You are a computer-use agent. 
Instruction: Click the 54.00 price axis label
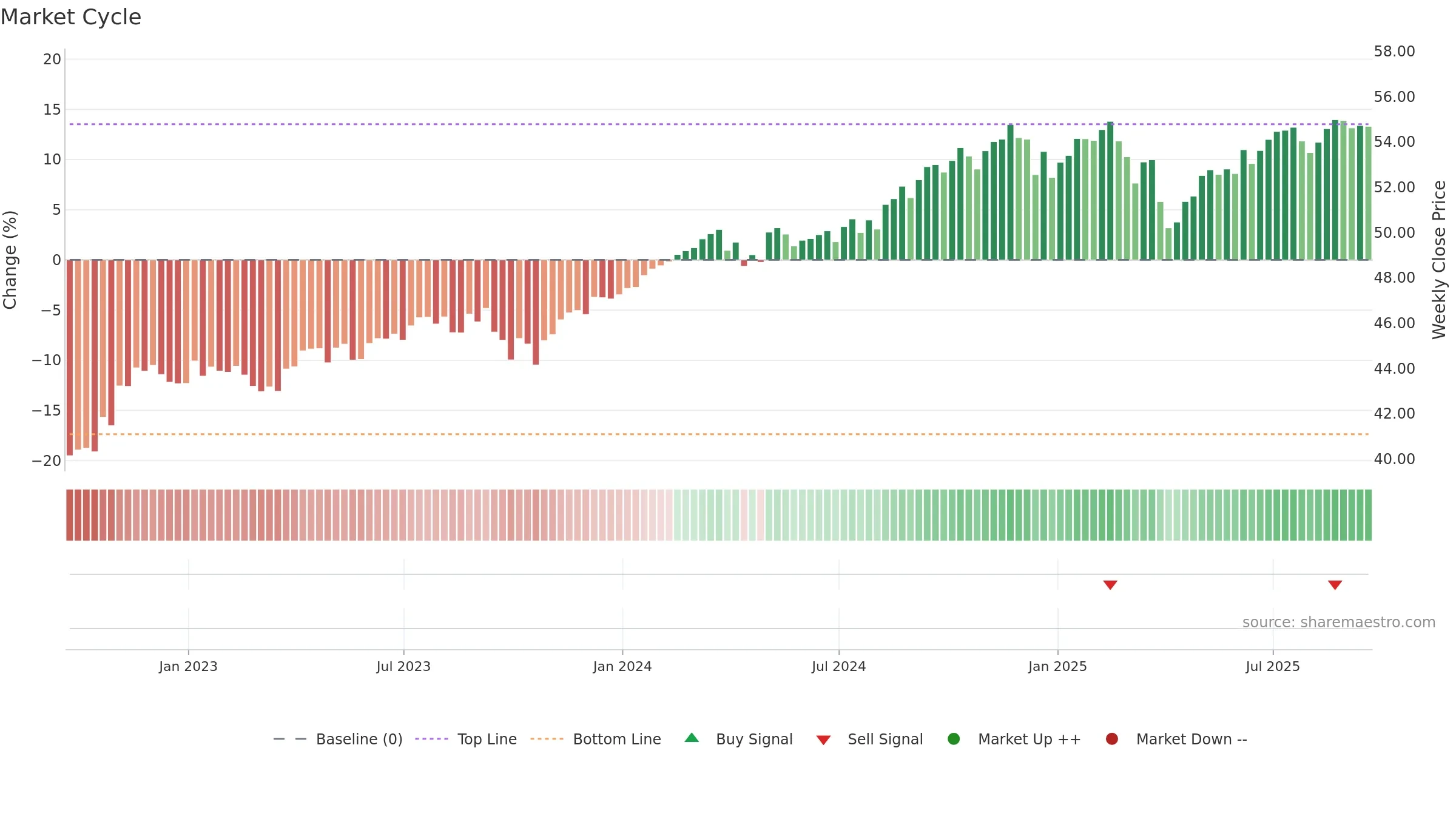1394,142
